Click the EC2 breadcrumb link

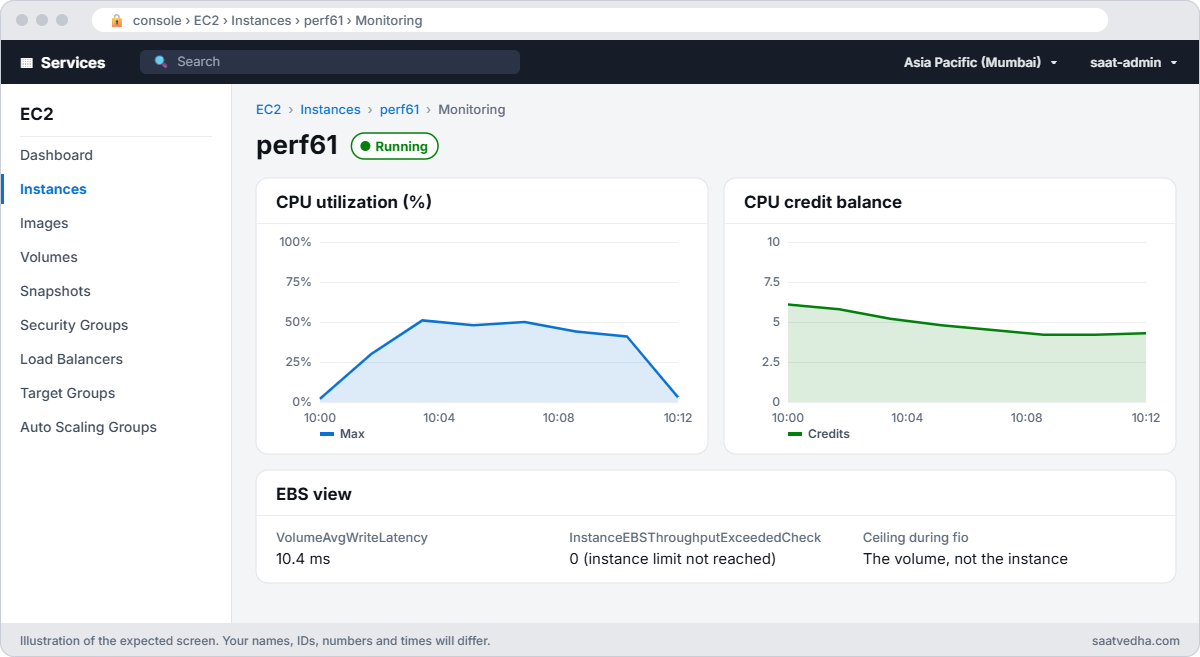pos(268,110)
